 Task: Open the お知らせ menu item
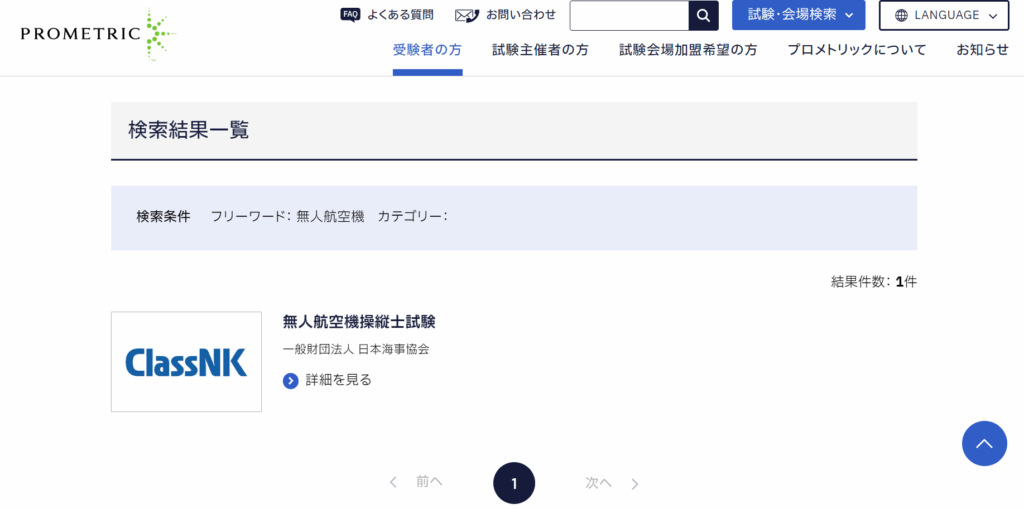pyautogui.click(x=982, y=50)
